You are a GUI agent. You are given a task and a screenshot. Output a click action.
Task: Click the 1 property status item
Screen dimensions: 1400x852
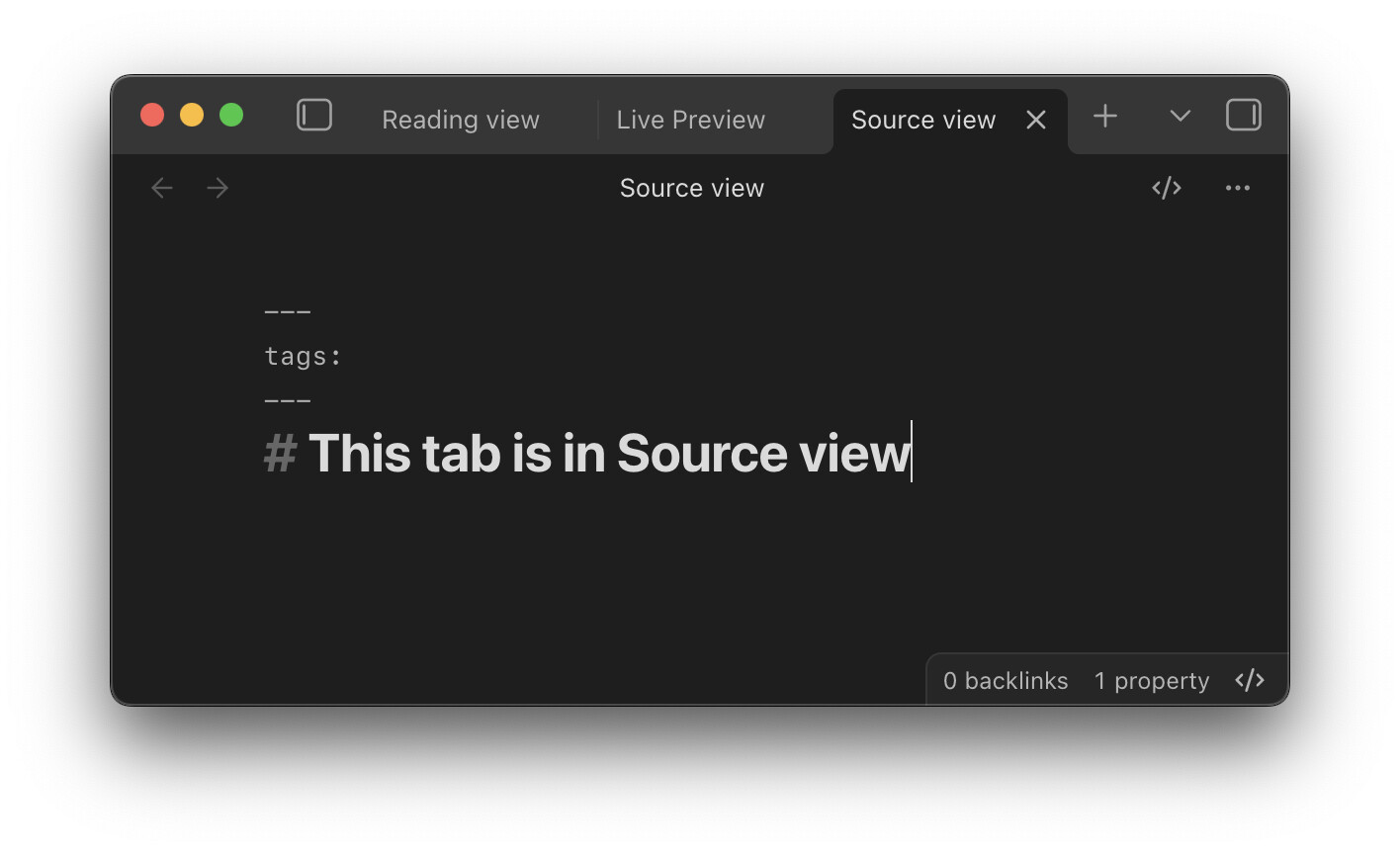tap(1151, 681)
